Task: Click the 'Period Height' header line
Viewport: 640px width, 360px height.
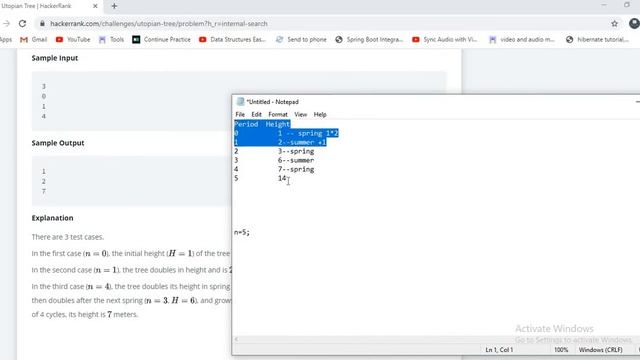Action: click(262, 124)
